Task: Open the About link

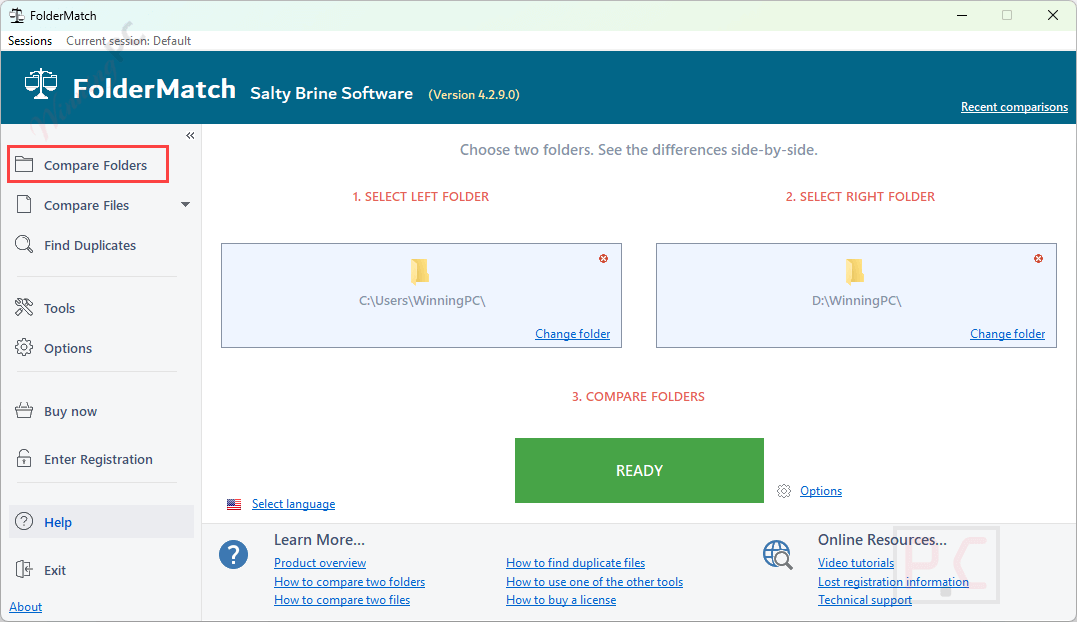Action: [25, 607]
